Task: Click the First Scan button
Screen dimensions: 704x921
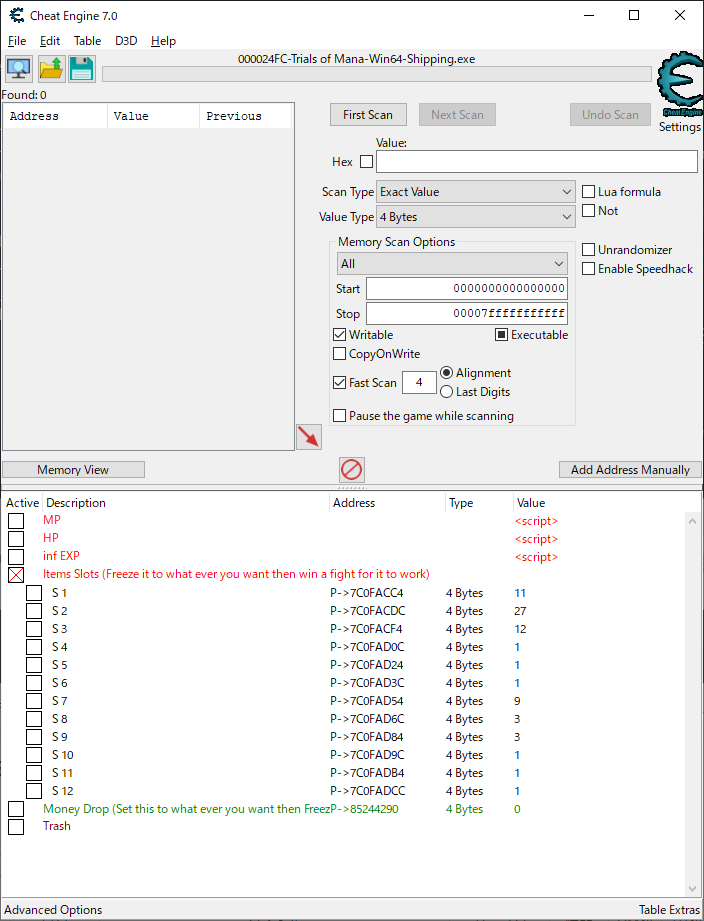Action: point(368,115)
